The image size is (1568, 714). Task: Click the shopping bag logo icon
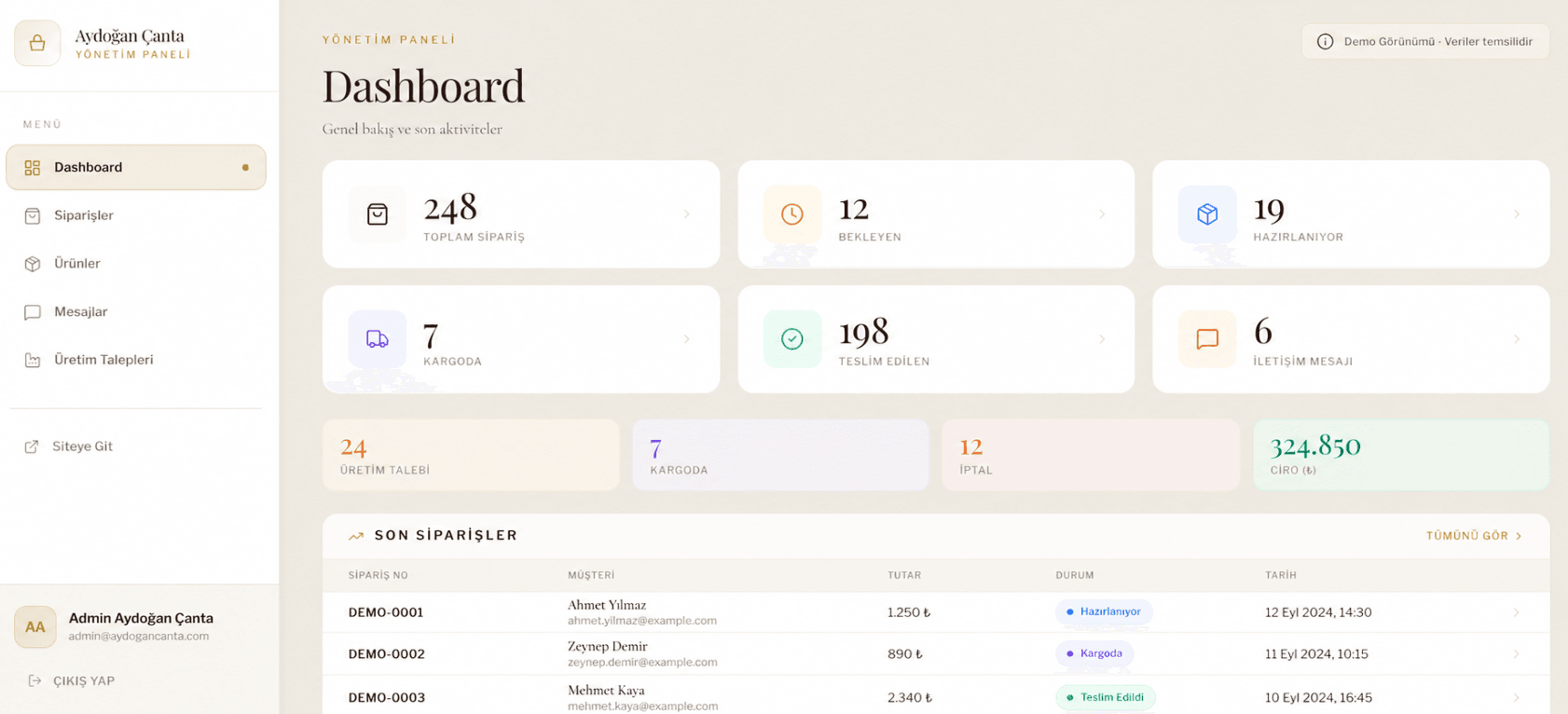[37, 43]
